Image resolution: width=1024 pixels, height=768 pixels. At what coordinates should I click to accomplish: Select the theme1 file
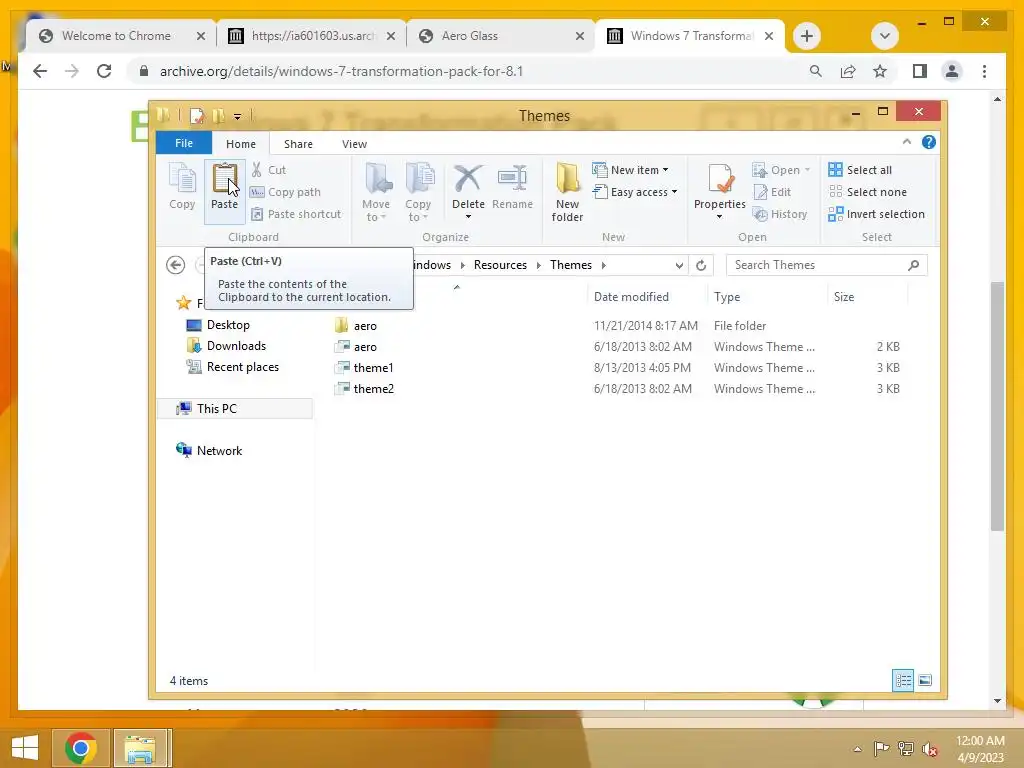click(373, 368)
